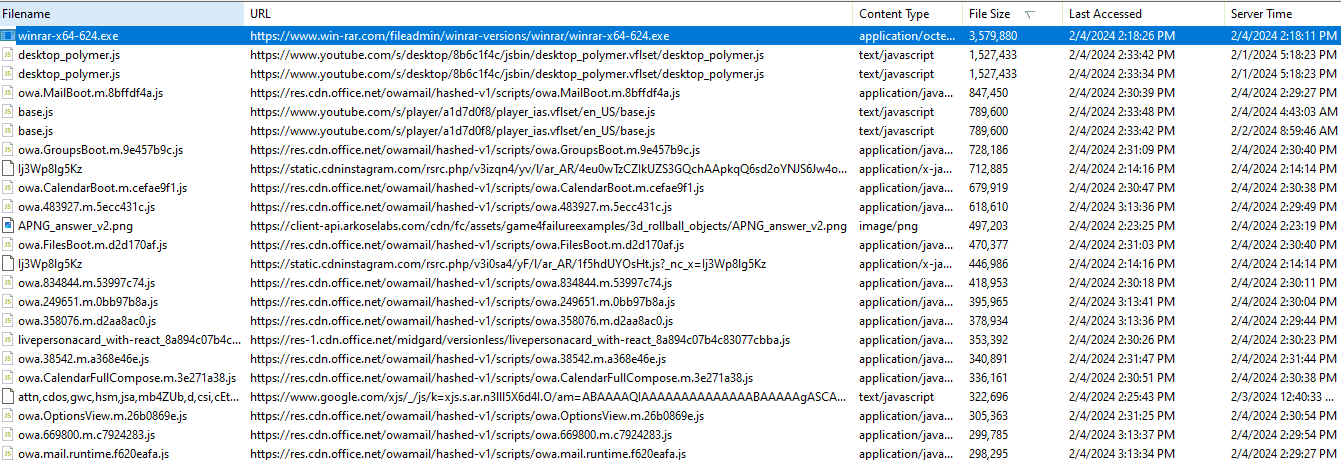Click the last accessed 2/4/2024 2:25:43 PM cell
1341x460 pixels.
(1122, 396)
